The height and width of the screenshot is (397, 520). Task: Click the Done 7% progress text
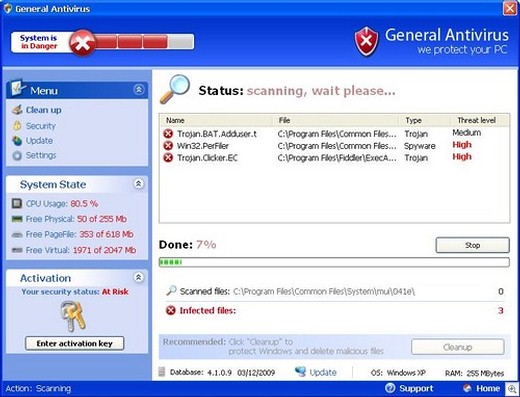[x=187, y=245]
